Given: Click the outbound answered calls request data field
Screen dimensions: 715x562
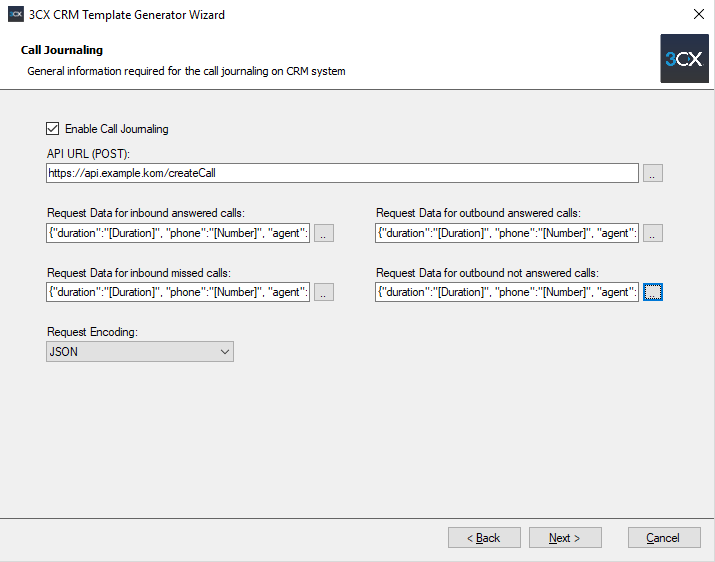Looking at the screenshot, I should click(x=507, y=233).
